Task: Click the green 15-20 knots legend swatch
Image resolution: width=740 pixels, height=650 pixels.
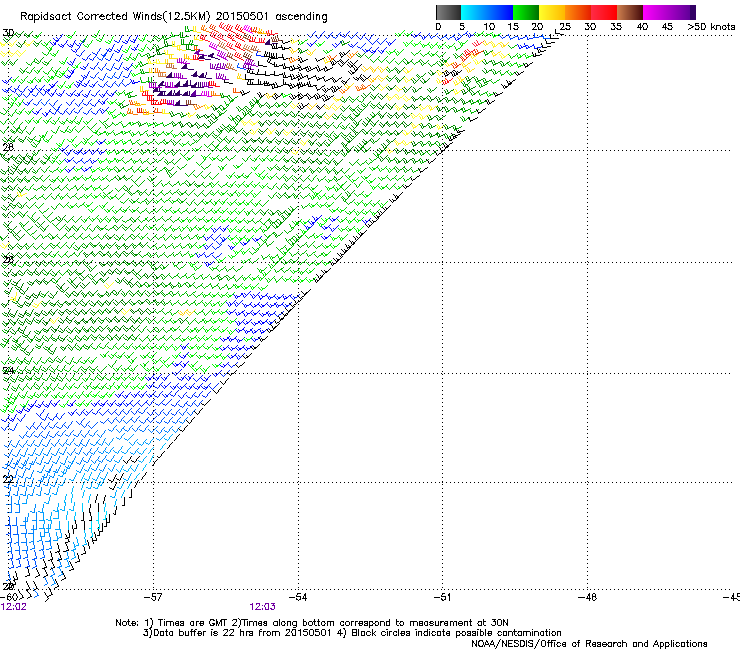Action: [526, 12]
